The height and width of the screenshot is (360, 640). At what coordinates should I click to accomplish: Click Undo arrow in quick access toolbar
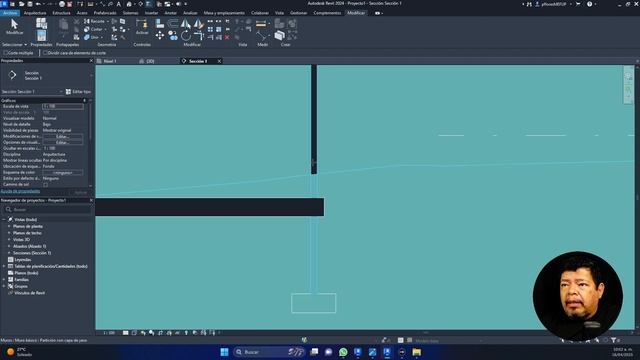[38, 4]
